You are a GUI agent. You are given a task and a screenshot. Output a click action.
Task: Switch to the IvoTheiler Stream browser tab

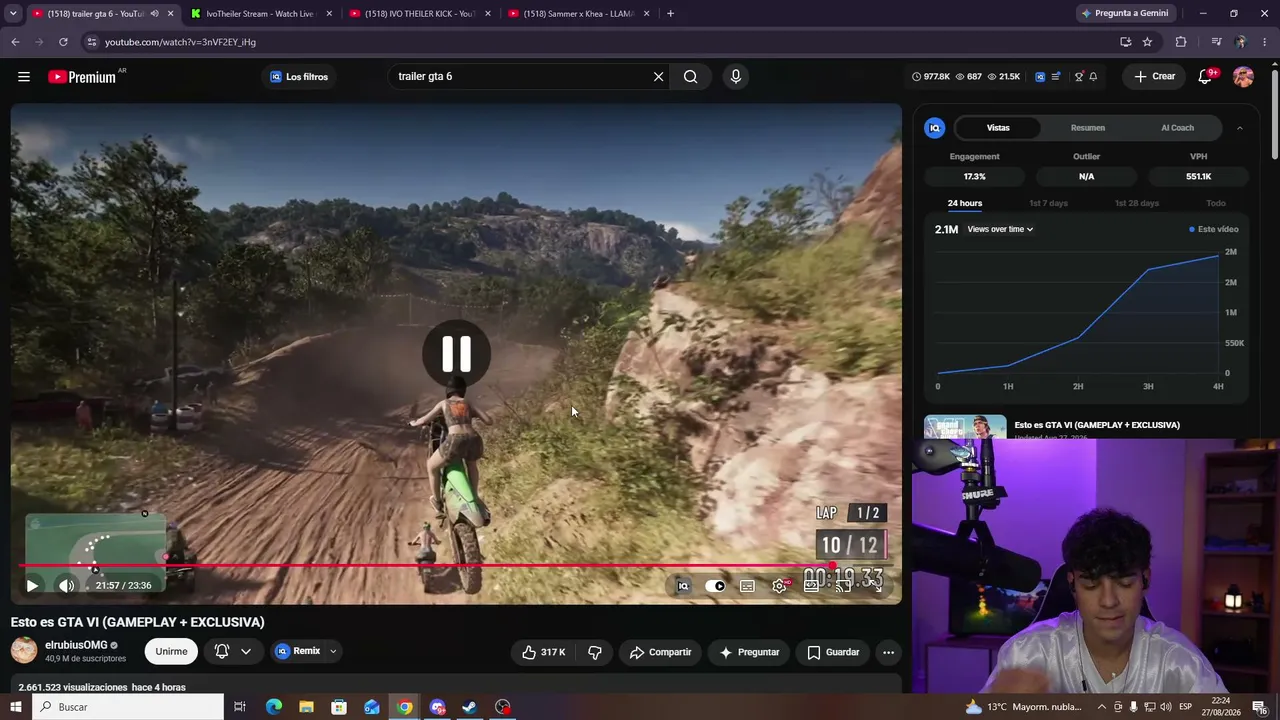(262, 14)
